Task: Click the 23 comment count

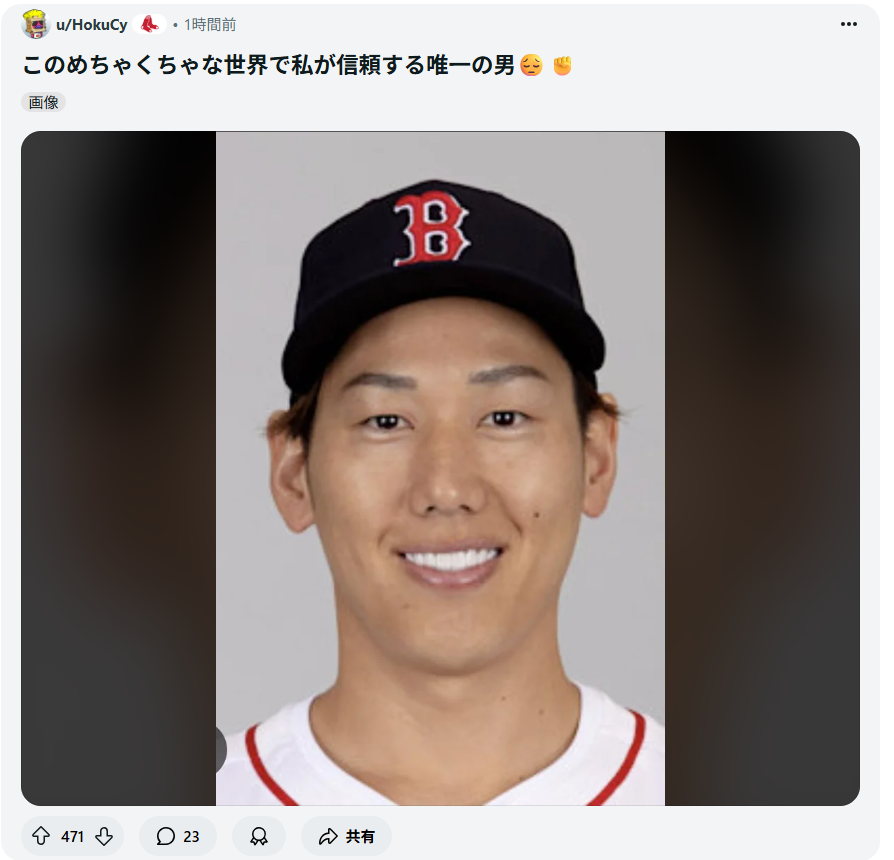Action: coord(191,837)
